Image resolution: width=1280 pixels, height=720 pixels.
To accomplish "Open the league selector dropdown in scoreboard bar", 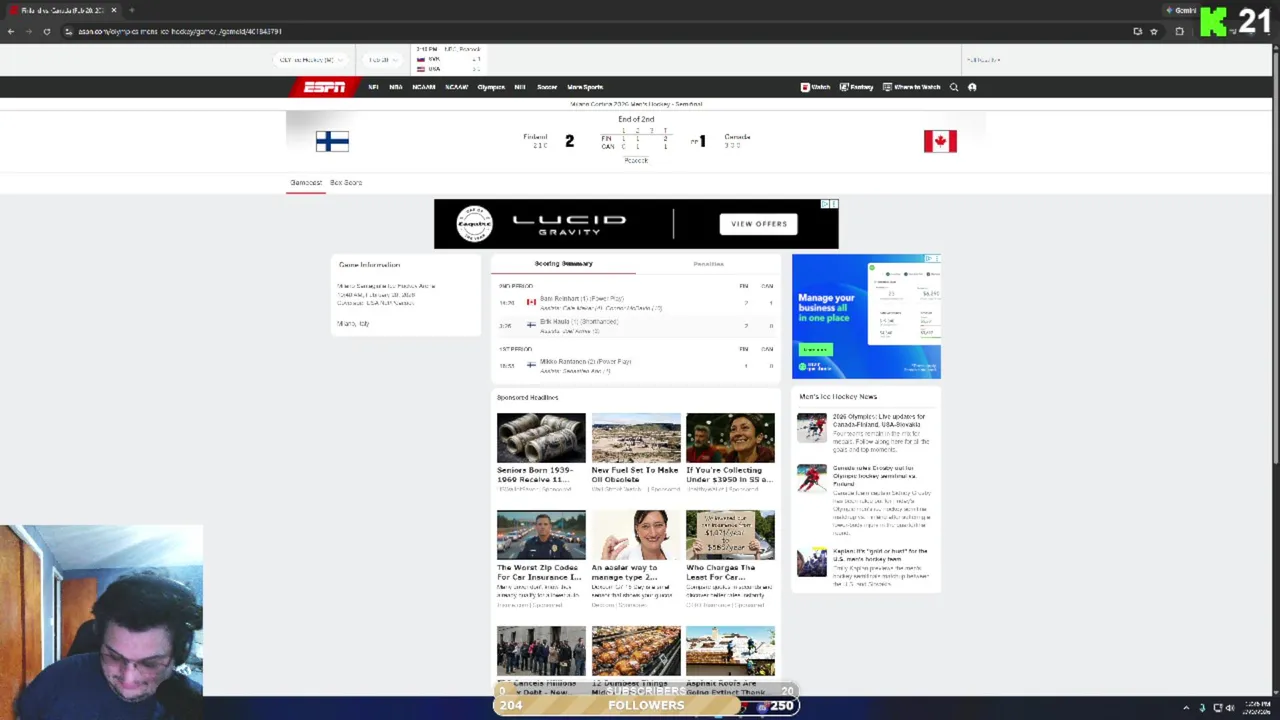I will [x=311, y=60].
